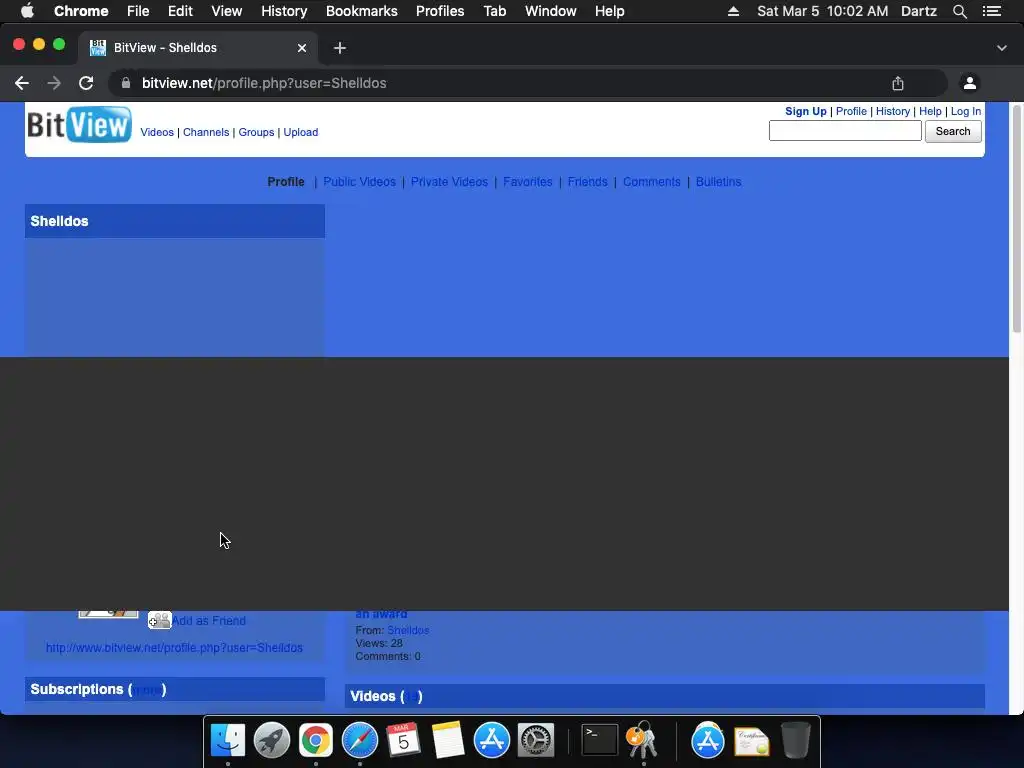Viewport: 1024px width, 768px height.
Task: Click the page vertical scrollbar
Action: point(1016,219)
